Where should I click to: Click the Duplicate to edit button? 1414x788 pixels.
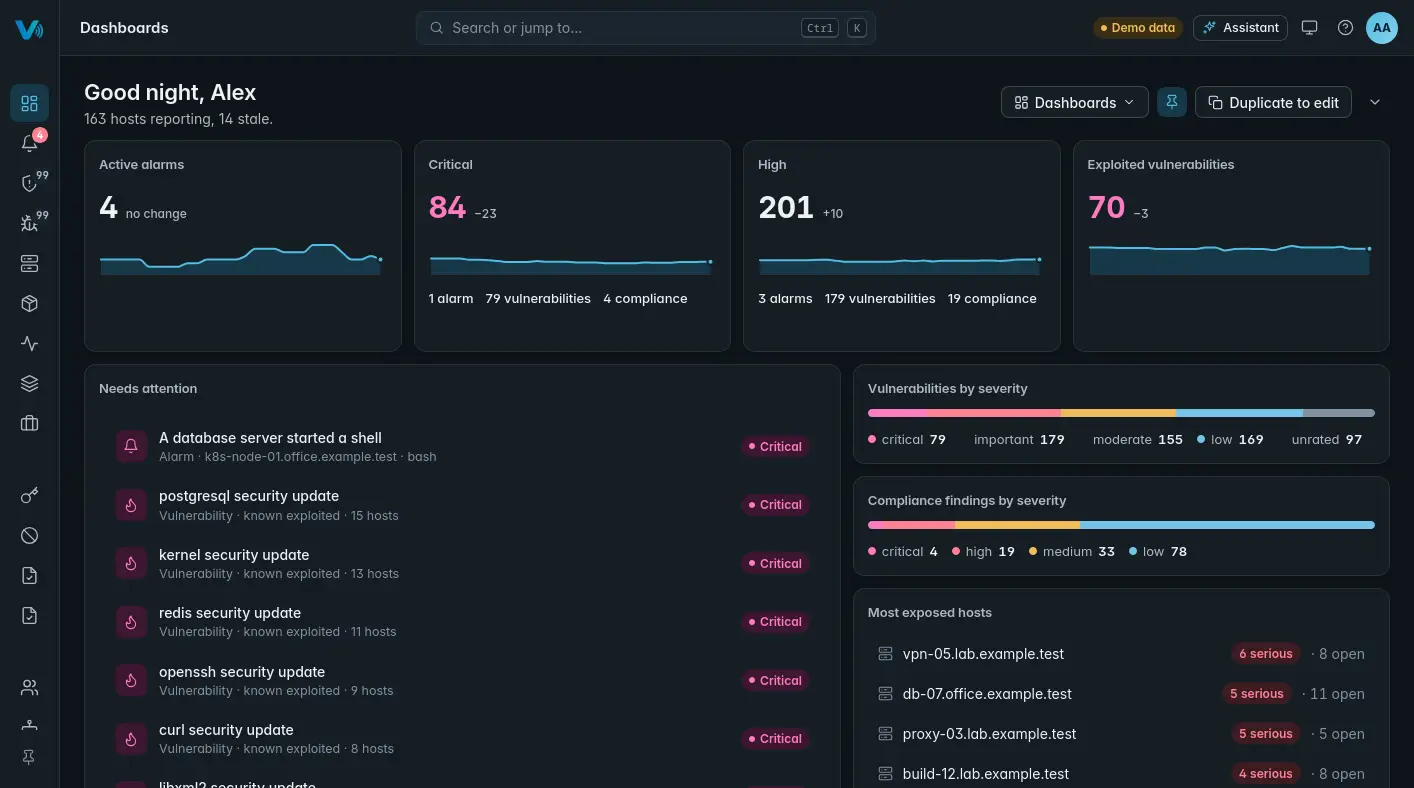pyautogui.click(x=1273, y=102)
